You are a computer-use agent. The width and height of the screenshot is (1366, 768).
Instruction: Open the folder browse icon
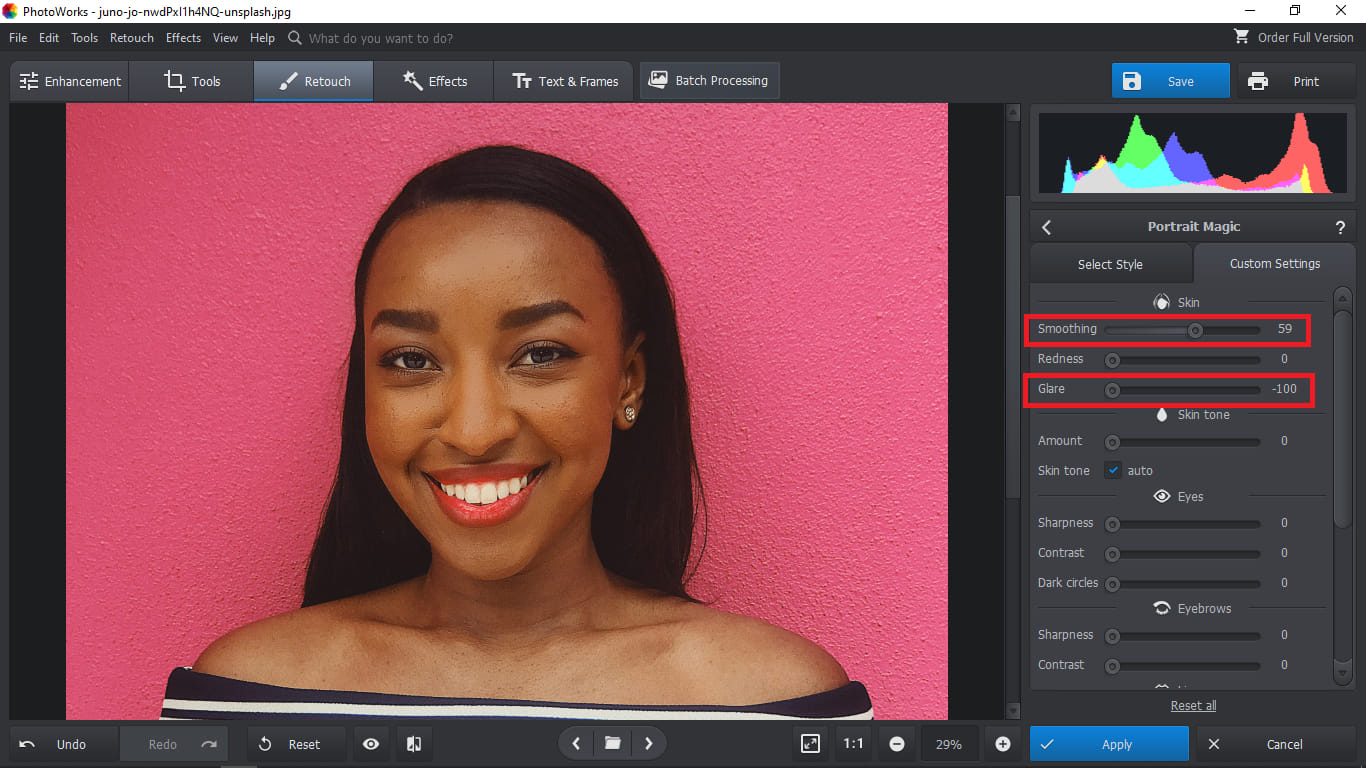[612, 743]
